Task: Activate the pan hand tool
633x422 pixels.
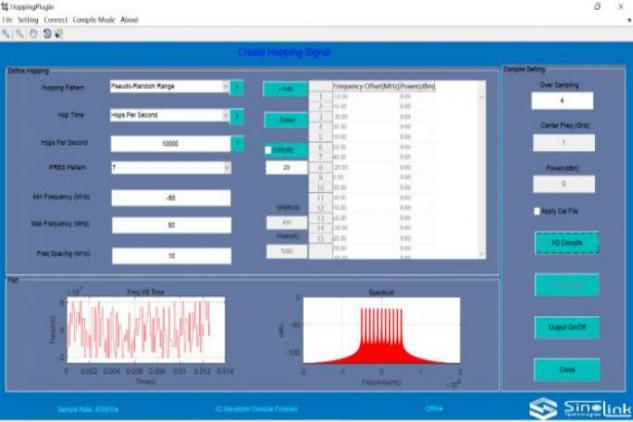Action: (x=34, y=34)
